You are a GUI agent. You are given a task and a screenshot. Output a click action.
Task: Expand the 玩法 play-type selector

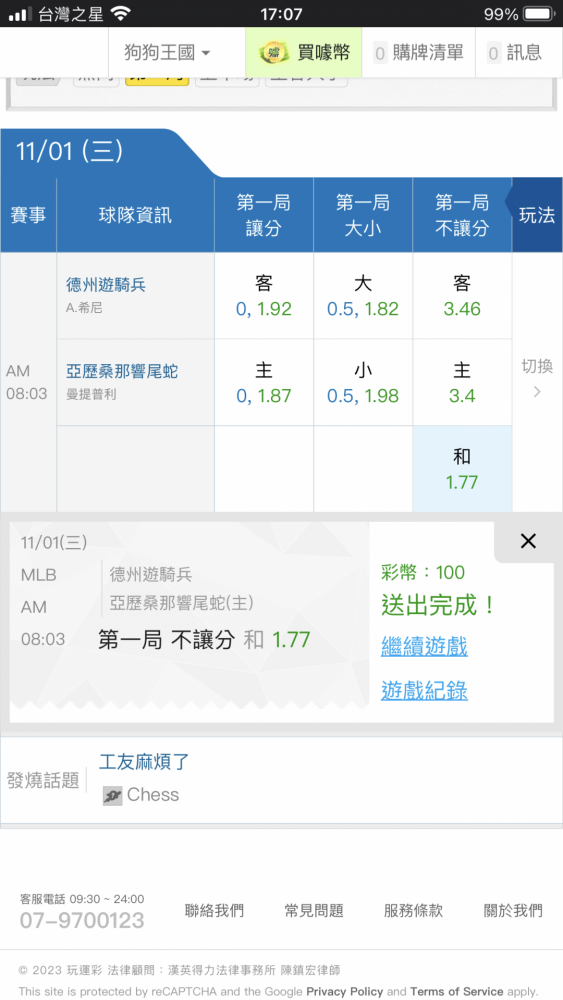tap(537, 215)
